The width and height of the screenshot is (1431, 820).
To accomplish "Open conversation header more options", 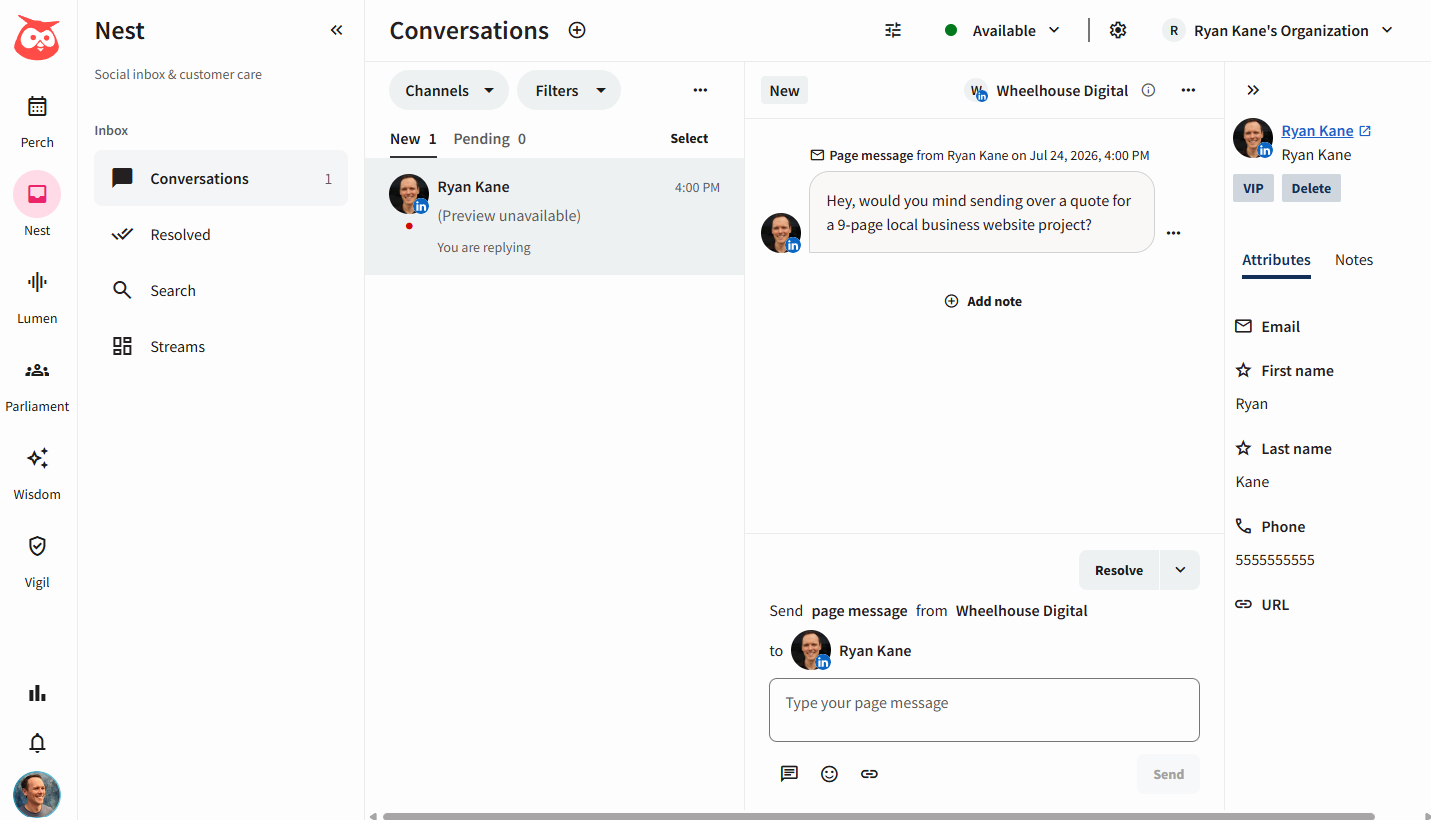I will coord(1188,90).
